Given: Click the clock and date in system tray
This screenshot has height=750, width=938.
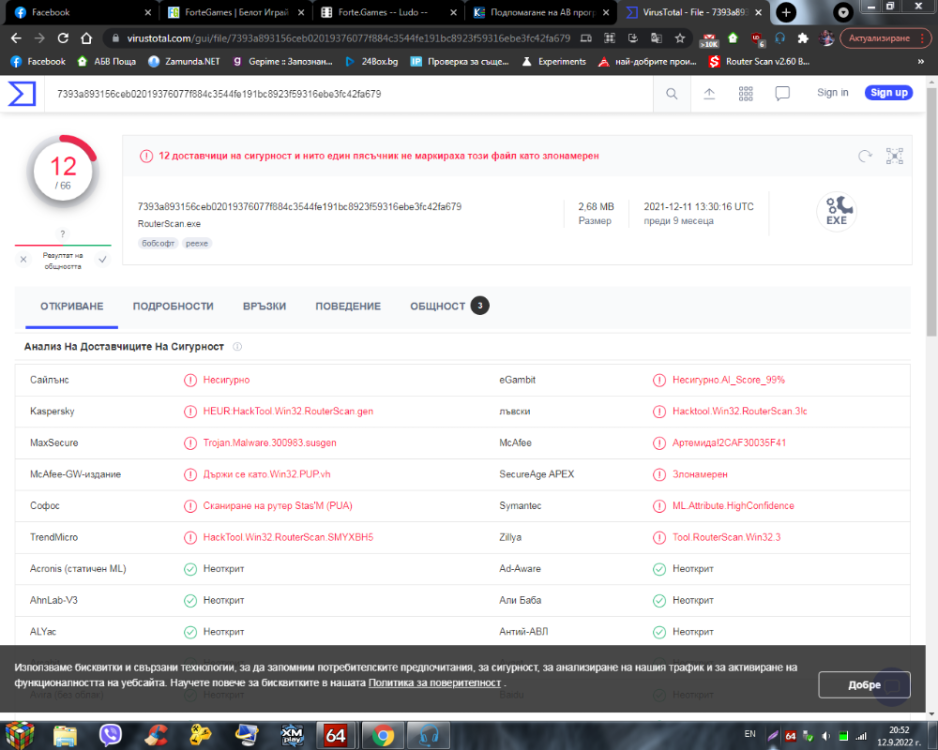Looking at the screenshot, I should tap(900, 736).
